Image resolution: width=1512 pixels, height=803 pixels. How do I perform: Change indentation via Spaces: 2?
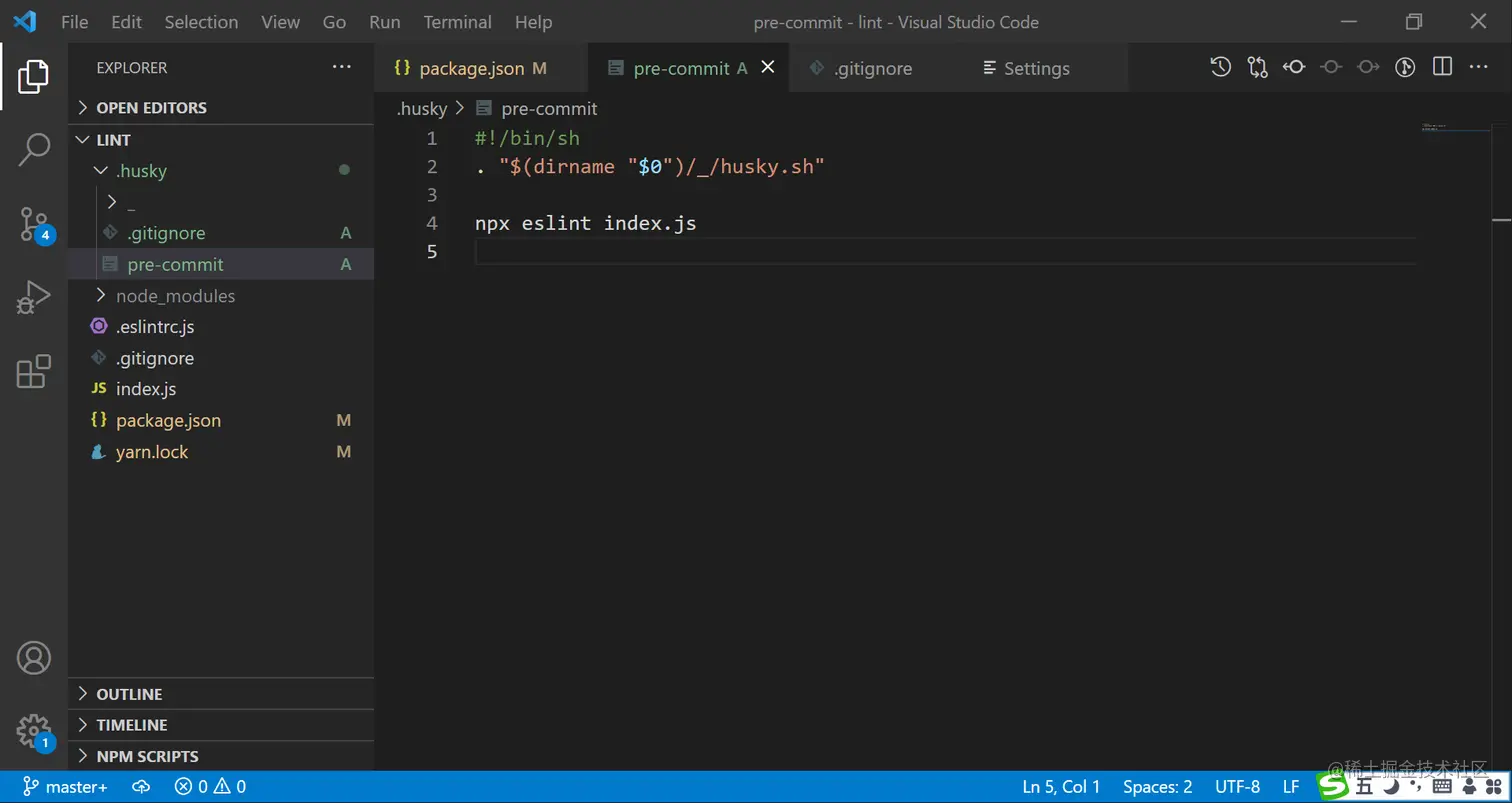coord(1157,787)
